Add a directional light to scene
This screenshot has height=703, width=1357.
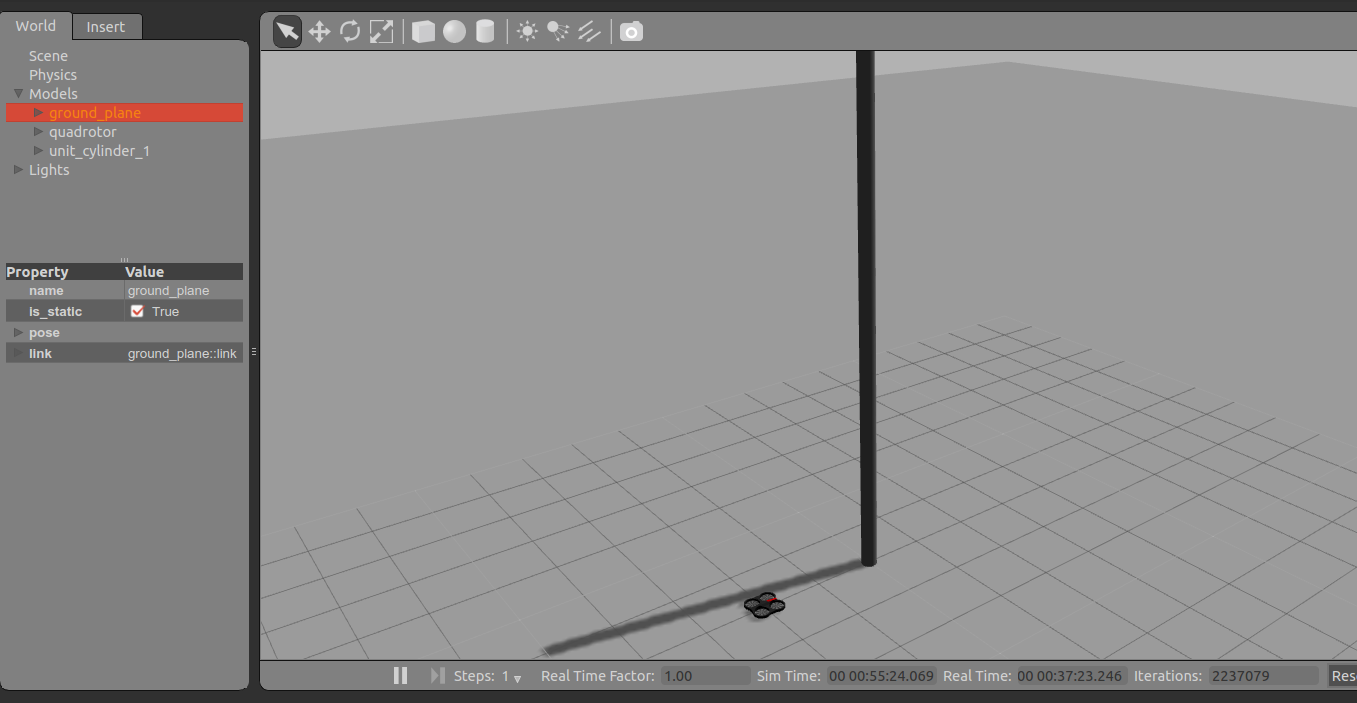click(589, 32)
